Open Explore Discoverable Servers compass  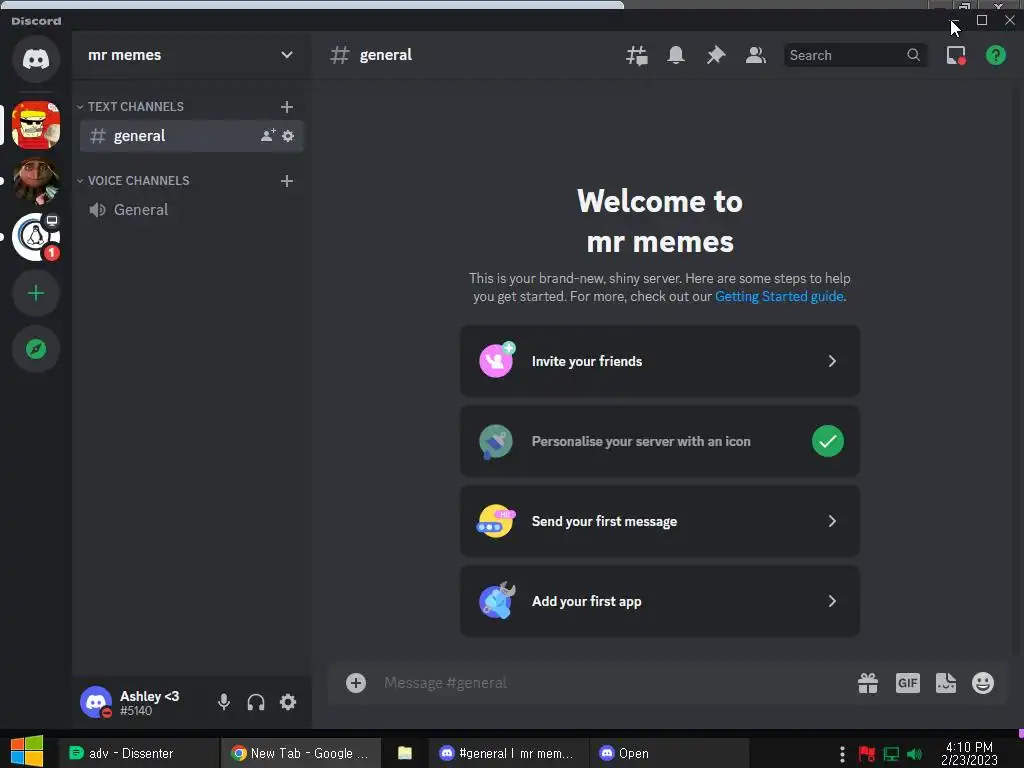(36, 349)
